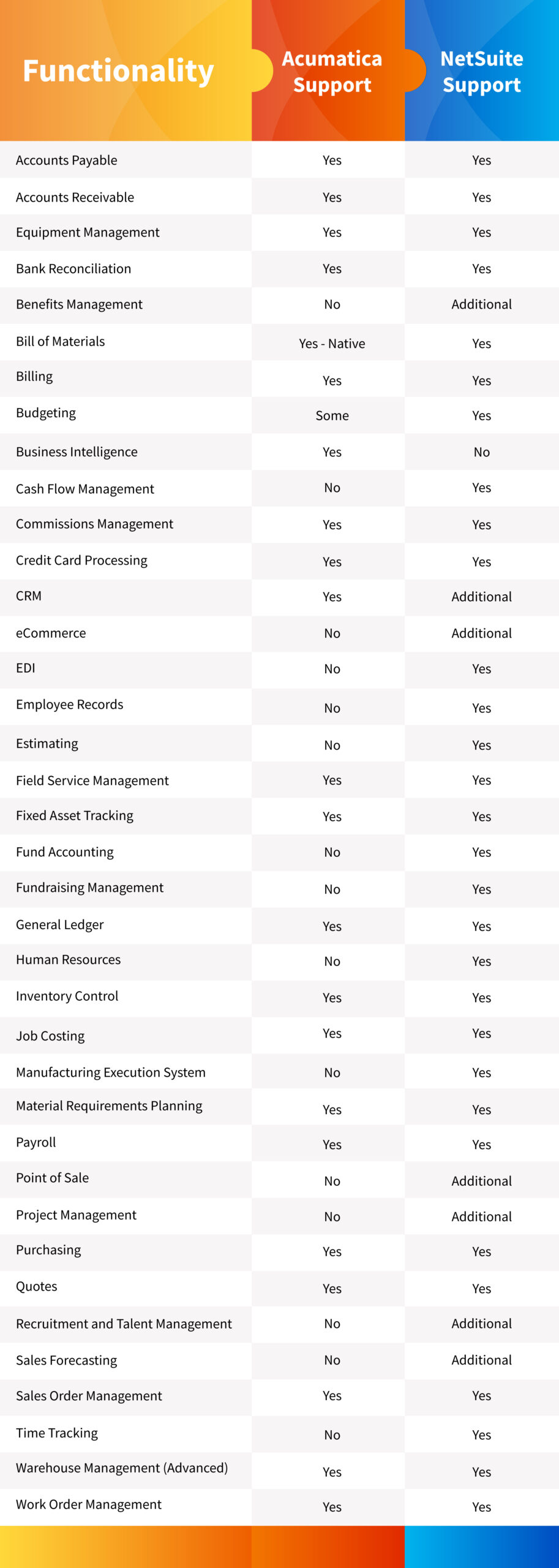Click the Acumatica Support column header
The image size is (559, 1568).
point(332,72)
